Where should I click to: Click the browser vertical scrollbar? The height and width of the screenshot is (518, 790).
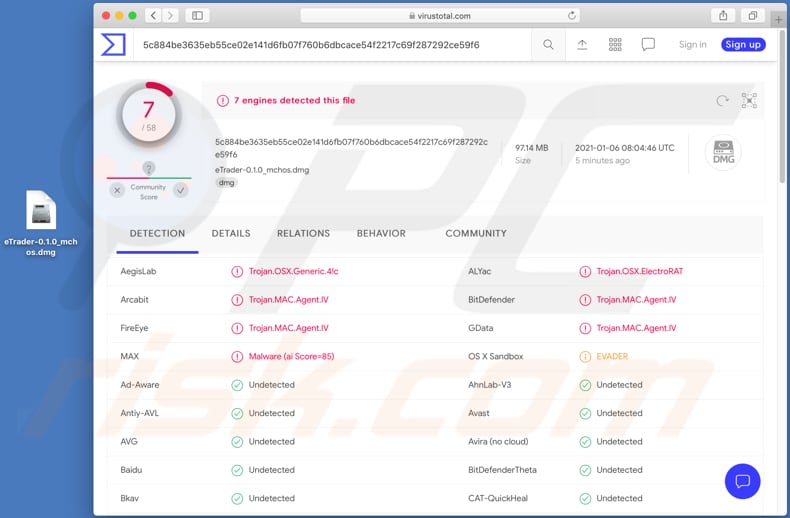[782, 106]
